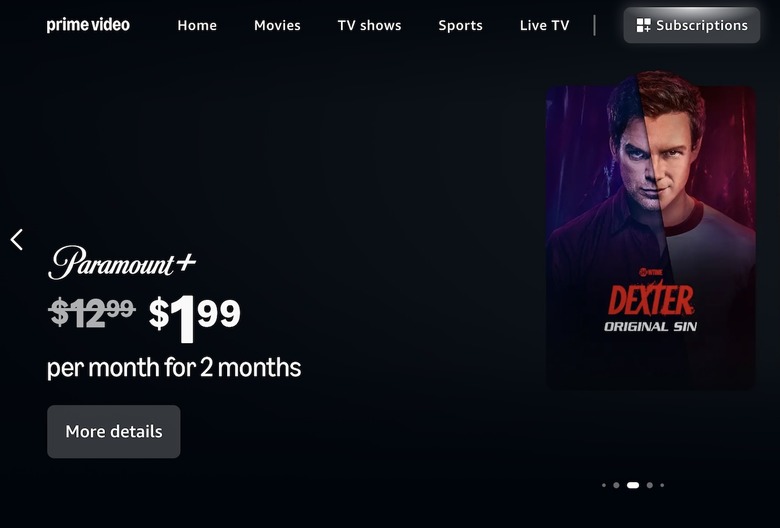Click the Paramount+ logo

(122, 262)
